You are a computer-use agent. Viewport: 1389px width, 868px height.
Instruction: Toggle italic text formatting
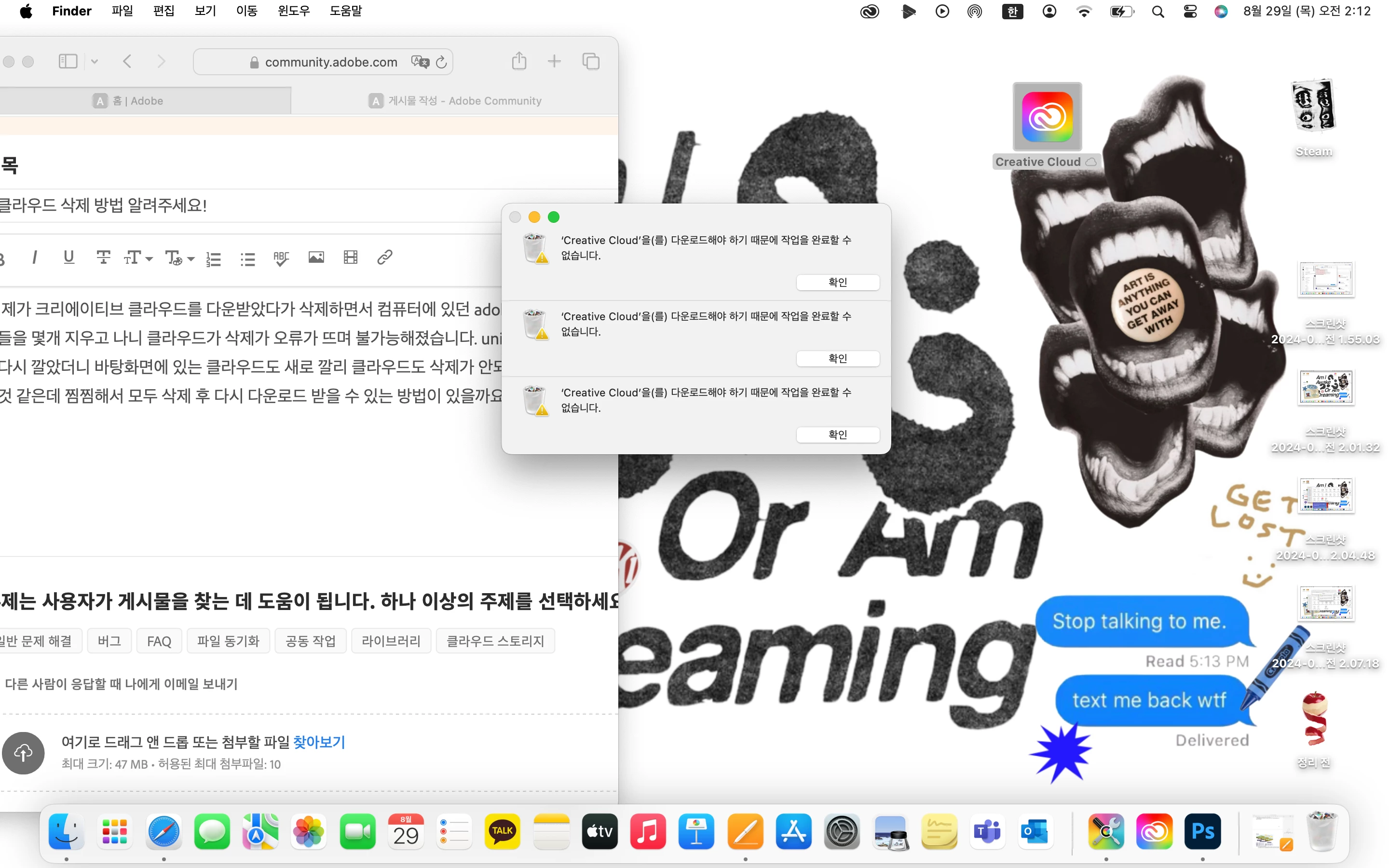pyautogui.click(x=35, y=258)
